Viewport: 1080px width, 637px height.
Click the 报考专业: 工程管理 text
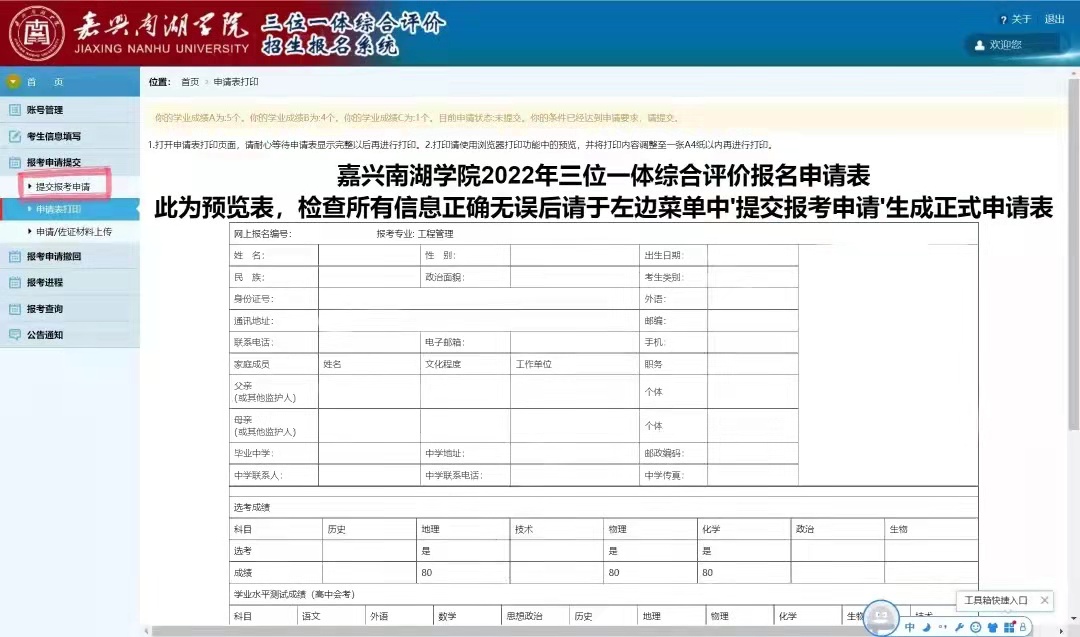click(x=415, y=234)
